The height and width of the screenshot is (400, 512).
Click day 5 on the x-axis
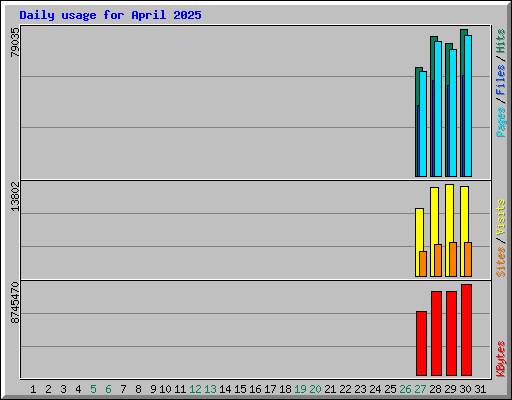93,389
